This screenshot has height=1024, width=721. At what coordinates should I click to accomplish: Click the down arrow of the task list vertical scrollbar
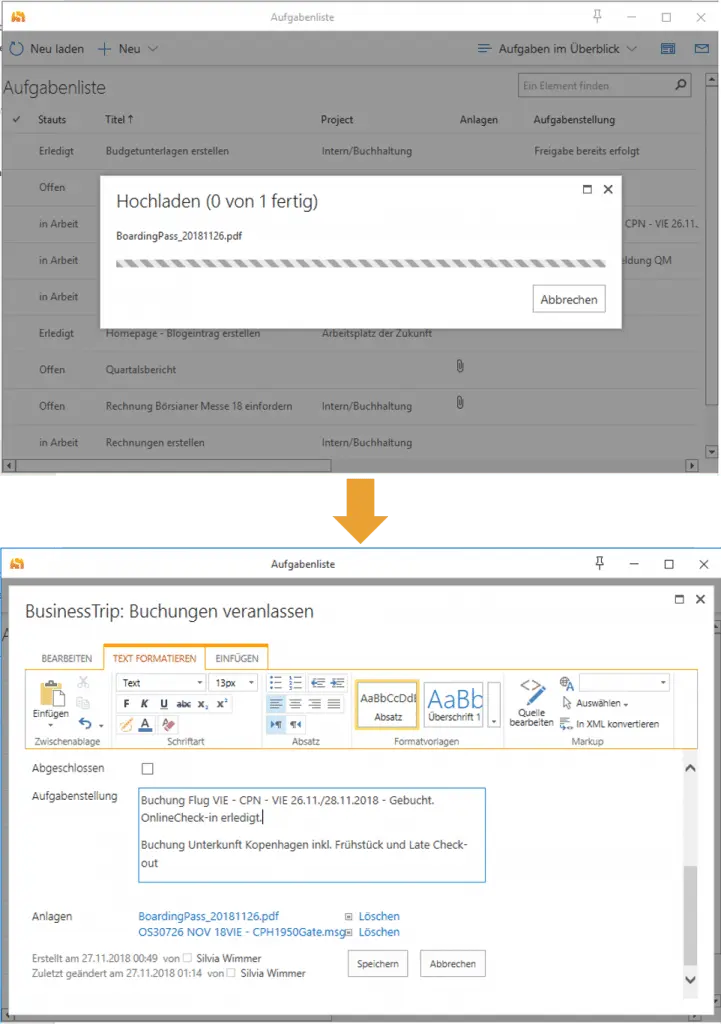pyautogui.click(x=712, y=451)
